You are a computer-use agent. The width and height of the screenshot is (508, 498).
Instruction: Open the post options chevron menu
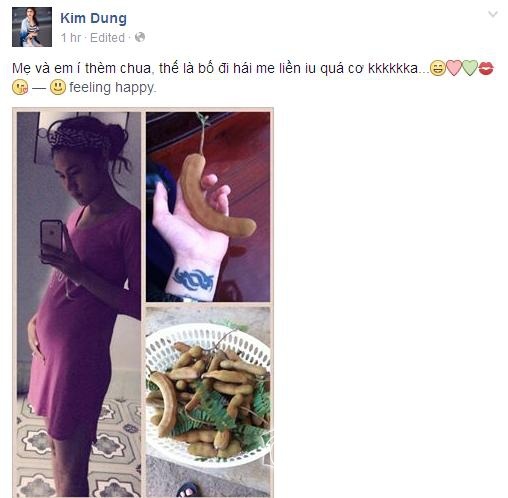tap(493, 14)
